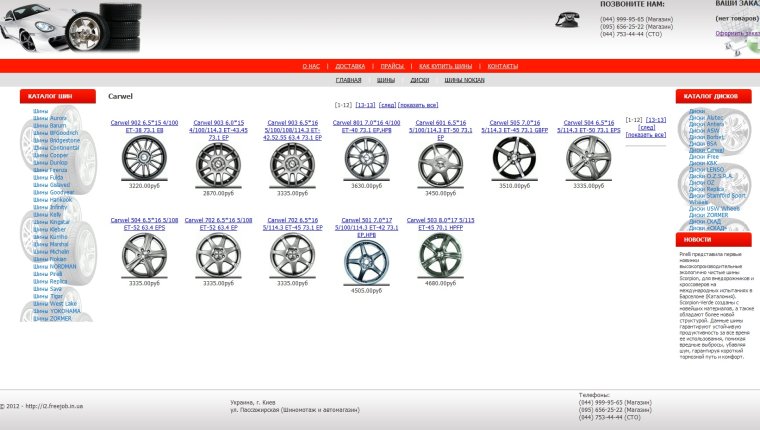The image size is (760, 430).
Task: Switch to the 'ШИНЫ NOKIAN' tab
Action: (464, 80)
